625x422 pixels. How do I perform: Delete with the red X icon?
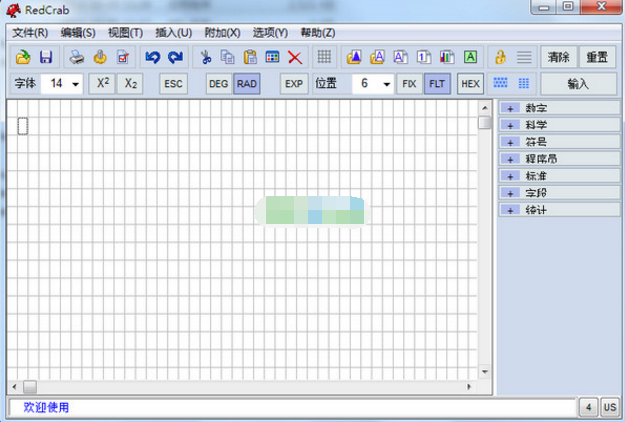295,57
